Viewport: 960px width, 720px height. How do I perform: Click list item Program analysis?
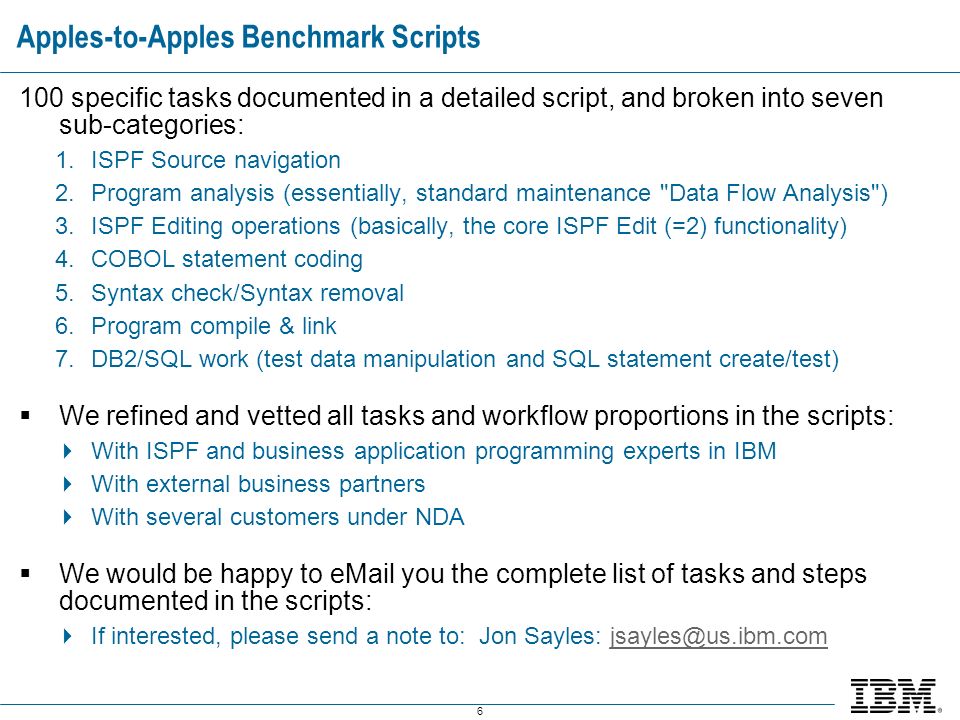[489, 193]
